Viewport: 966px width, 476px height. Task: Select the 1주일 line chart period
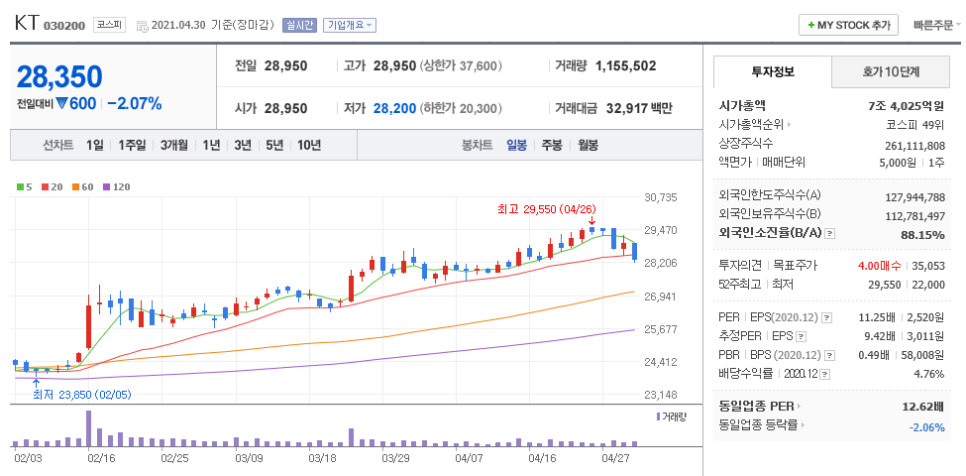tap(132, 145)
